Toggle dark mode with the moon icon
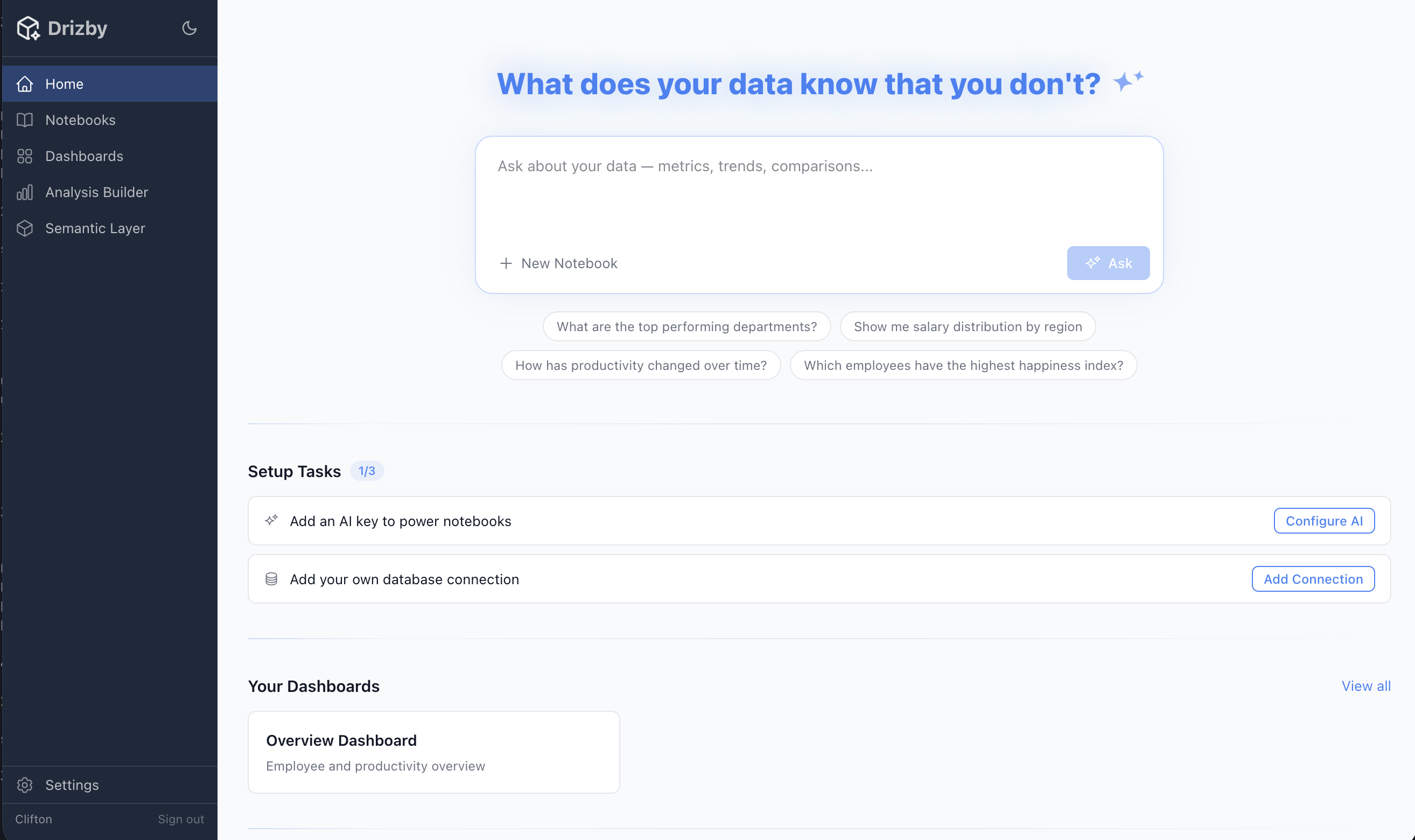 189,28
